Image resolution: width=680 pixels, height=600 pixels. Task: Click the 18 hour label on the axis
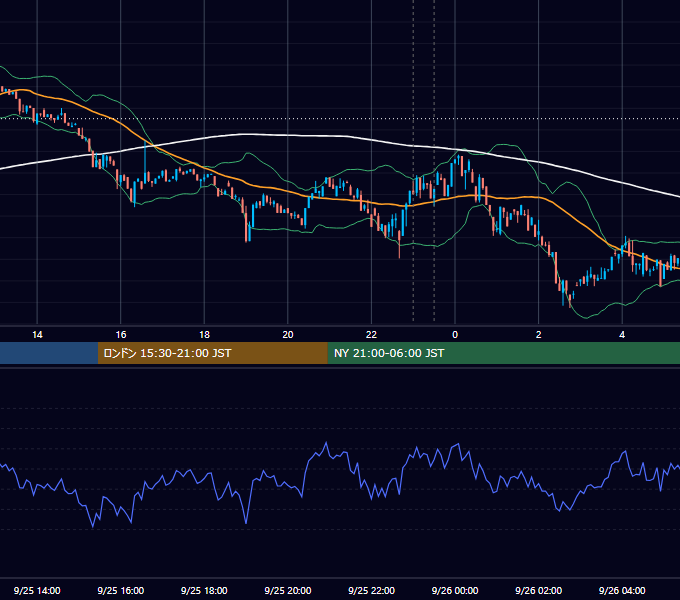click(x=204, y=335)
